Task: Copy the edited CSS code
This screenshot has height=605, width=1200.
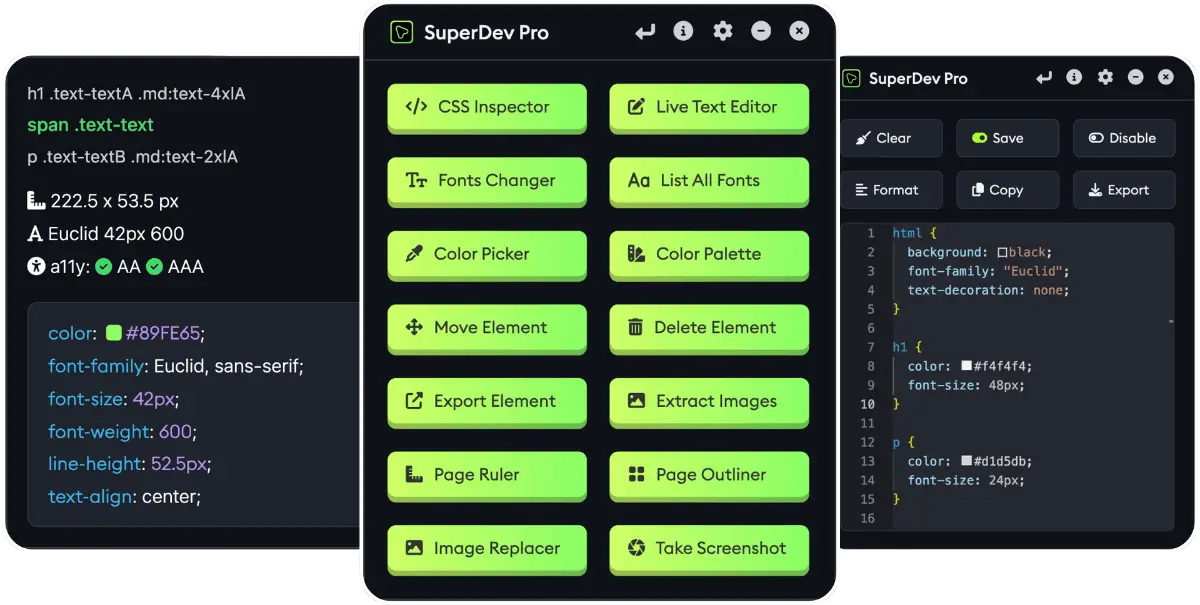Action: (x=1007, y=190)
